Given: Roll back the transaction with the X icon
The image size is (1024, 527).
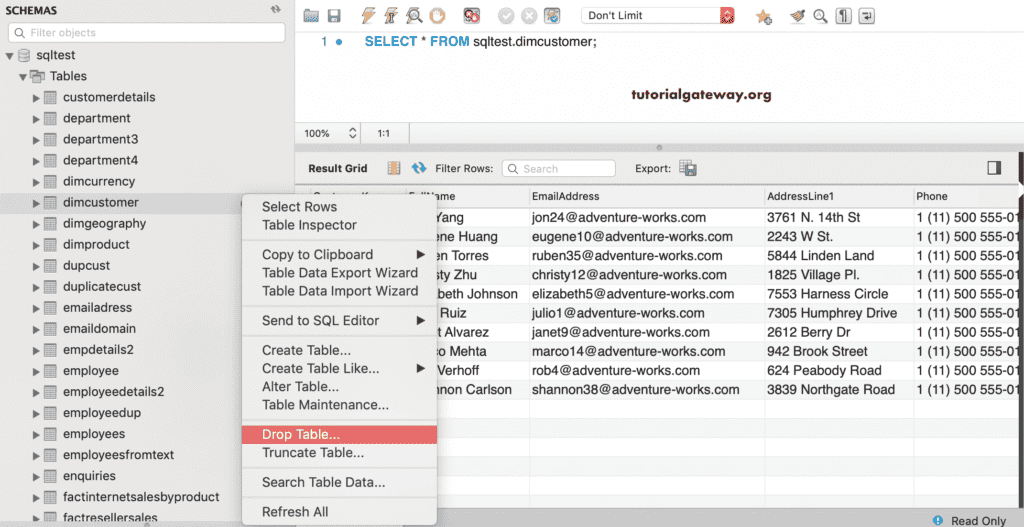Looking at the screenshot, I should 529,16.
